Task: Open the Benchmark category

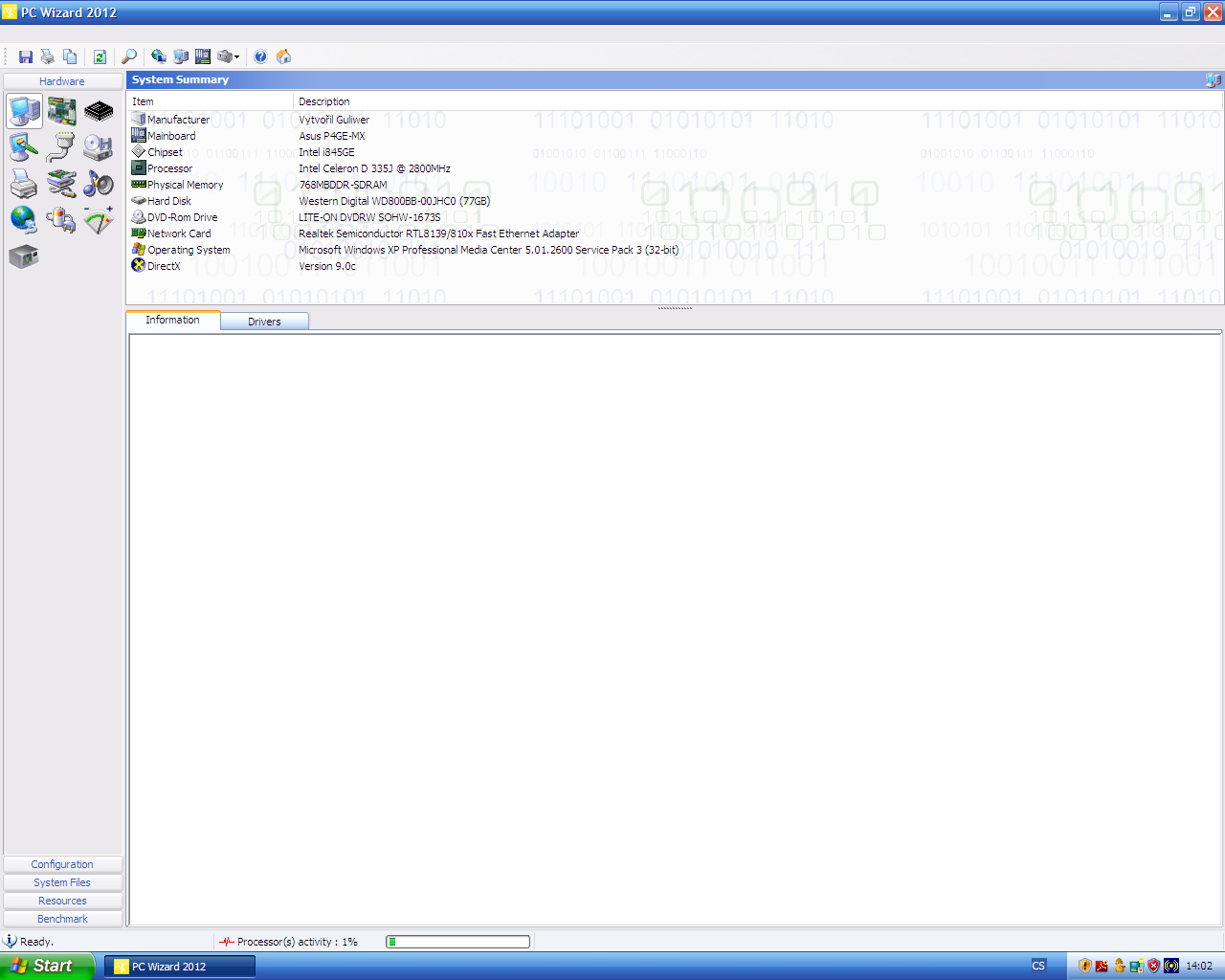Action: 62,919
